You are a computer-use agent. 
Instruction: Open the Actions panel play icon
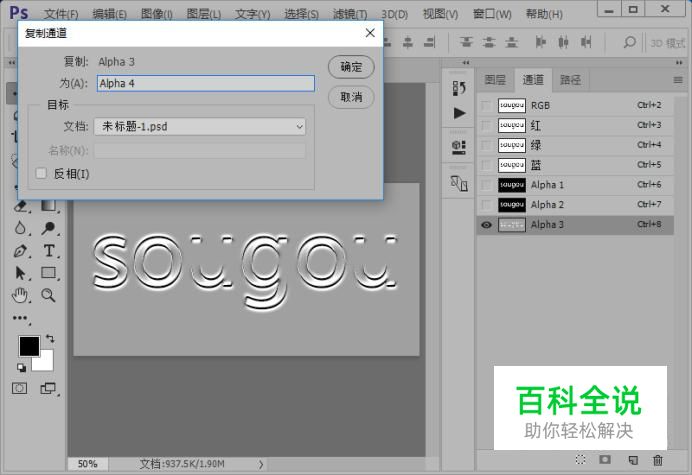(459, 113)
